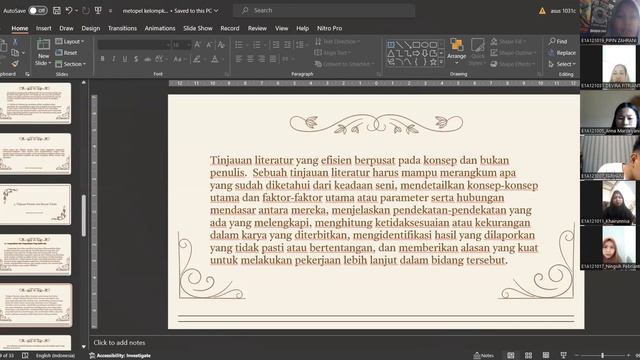640x360 pixels.
Task: Open the Nitro Pro tab
Action: 329,28
